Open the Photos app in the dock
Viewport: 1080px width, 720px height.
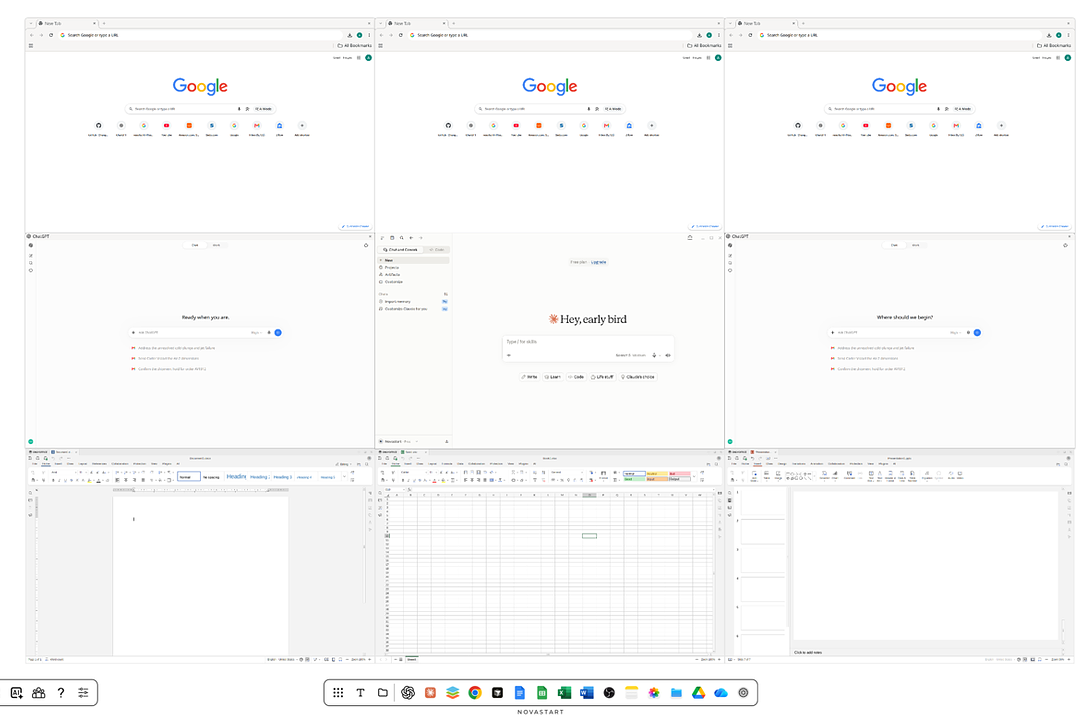tap(654, 692)
